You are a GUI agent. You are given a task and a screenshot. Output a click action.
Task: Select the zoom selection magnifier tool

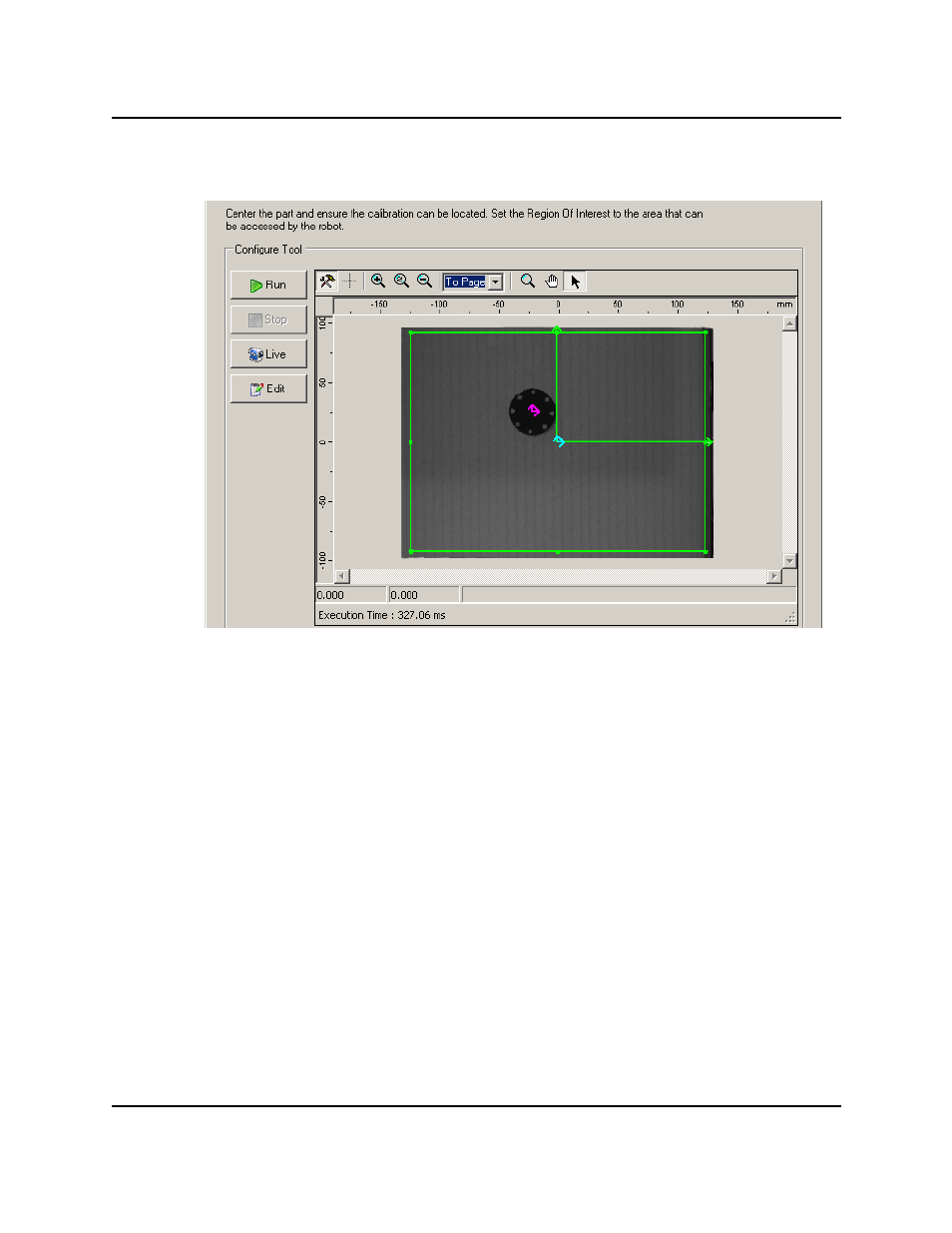tap(528, 282)
